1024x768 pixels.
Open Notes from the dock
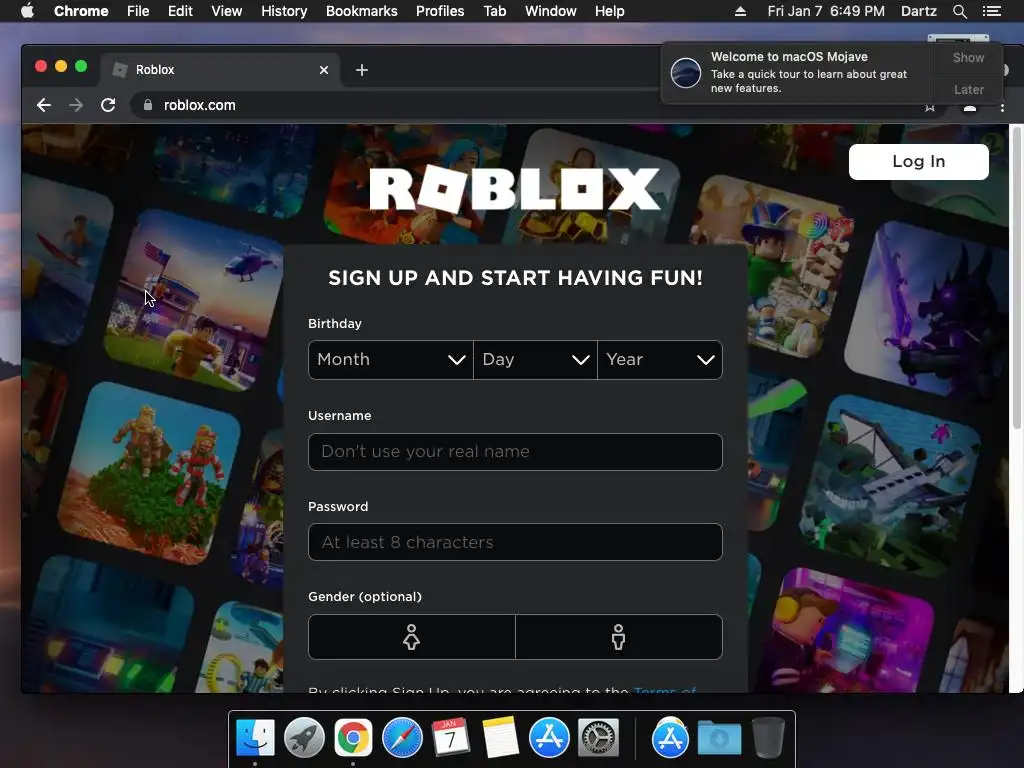click(x=500, y=738)
